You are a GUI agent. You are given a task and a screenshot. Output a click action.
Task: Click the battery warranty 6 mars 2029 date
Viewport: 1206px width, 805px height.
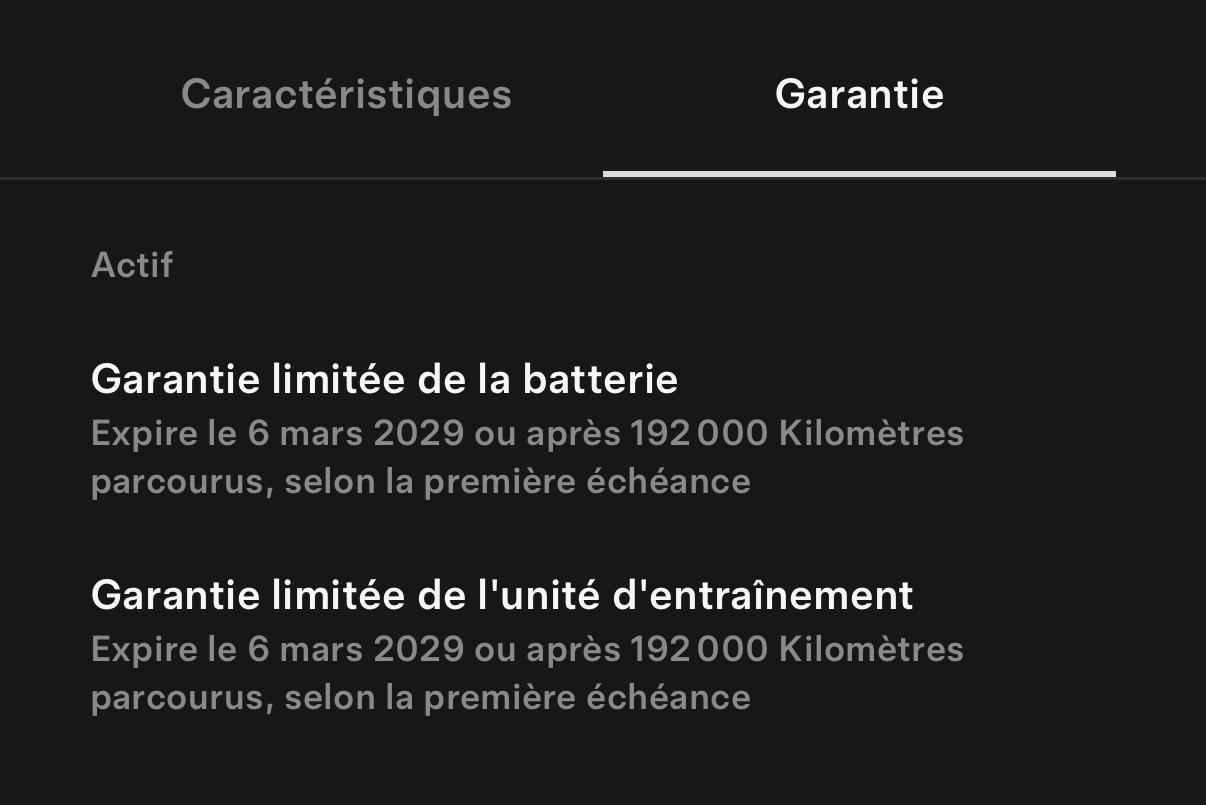356,433
